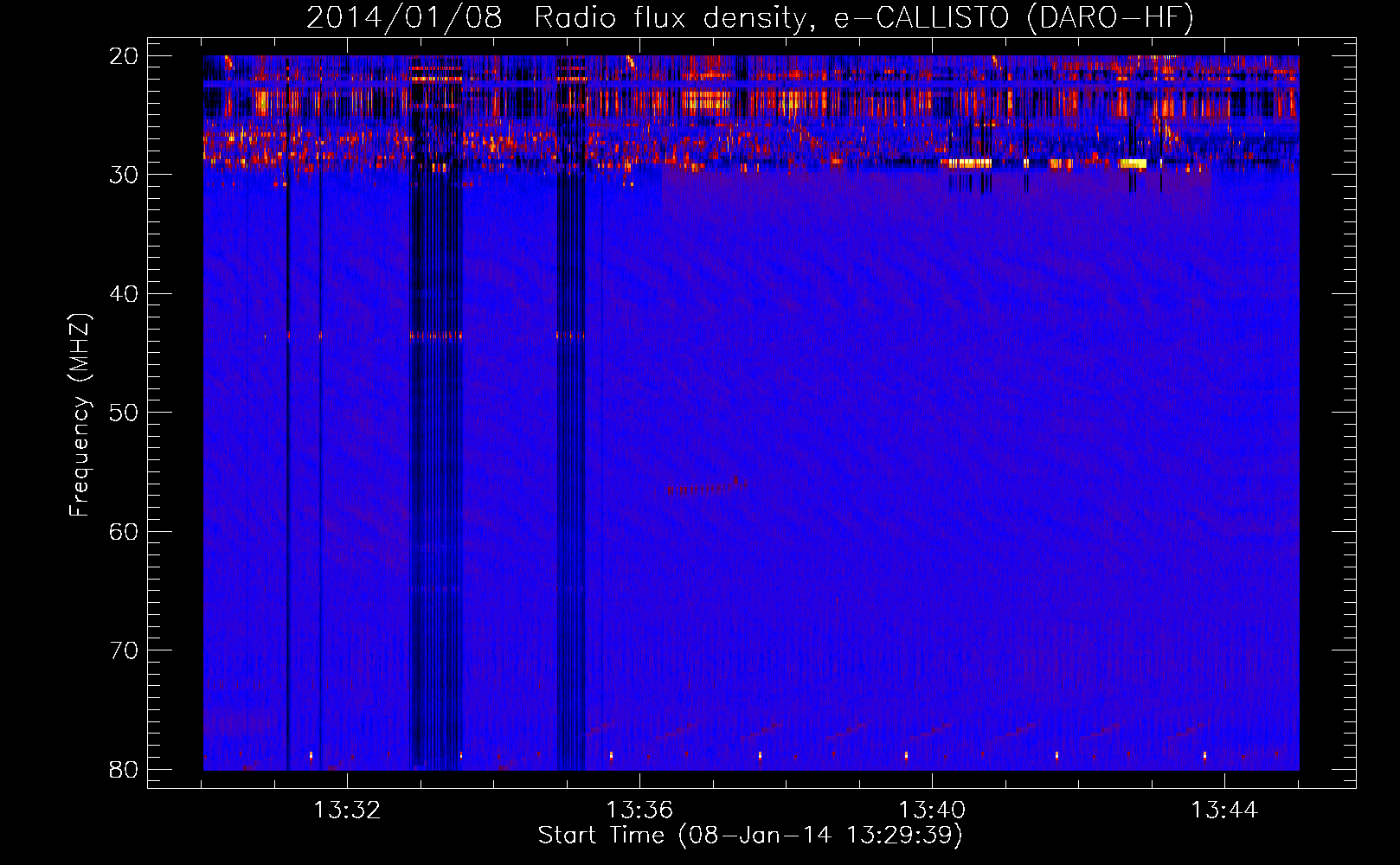
Task: Click the 'Frequency (MHZ)' y-axis label
Action: (x=79, y=415)
